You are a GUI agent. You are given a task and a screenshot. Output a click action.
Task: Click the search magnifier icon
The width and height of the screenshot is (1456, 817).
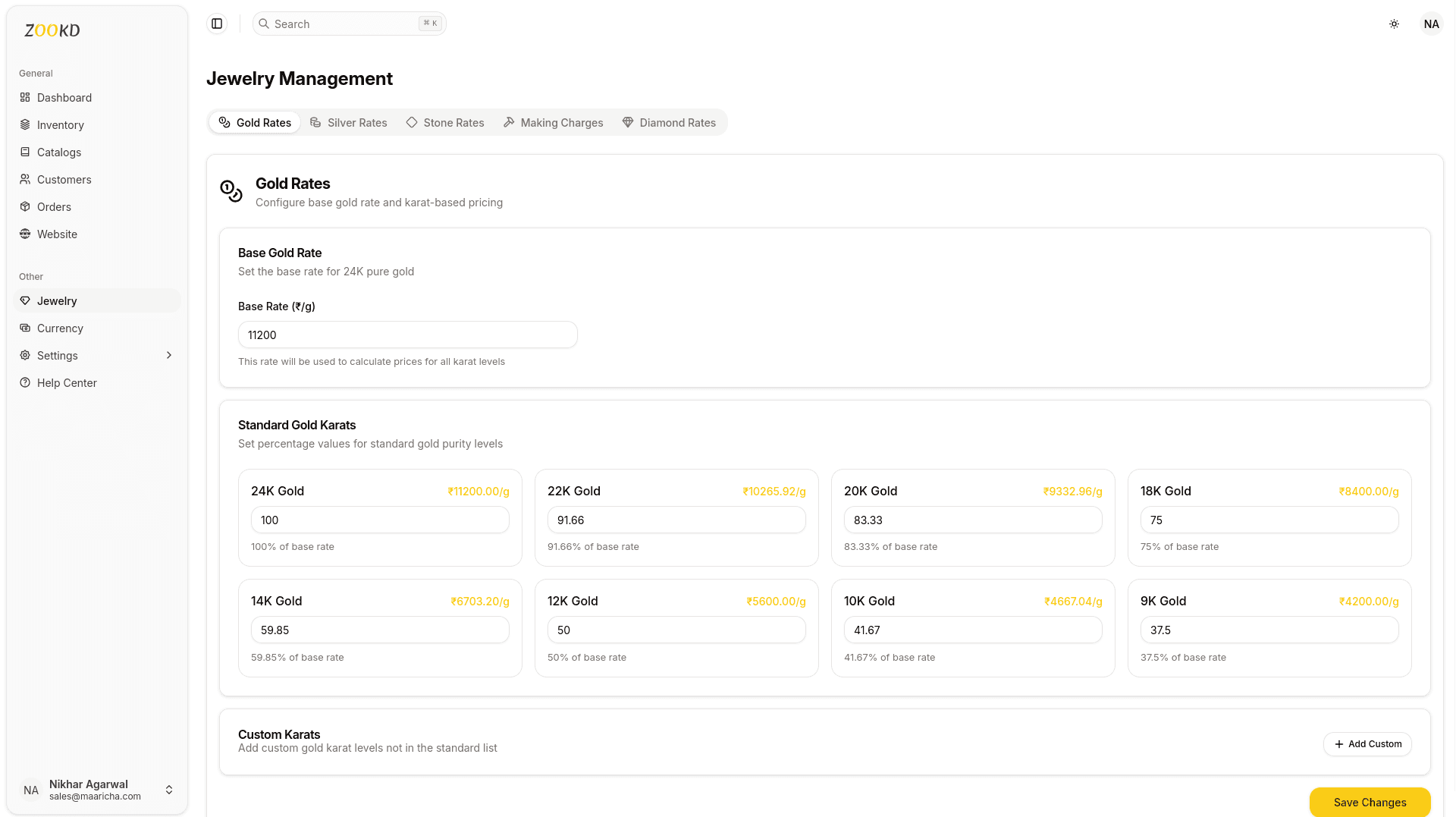(x=264, y=24)
